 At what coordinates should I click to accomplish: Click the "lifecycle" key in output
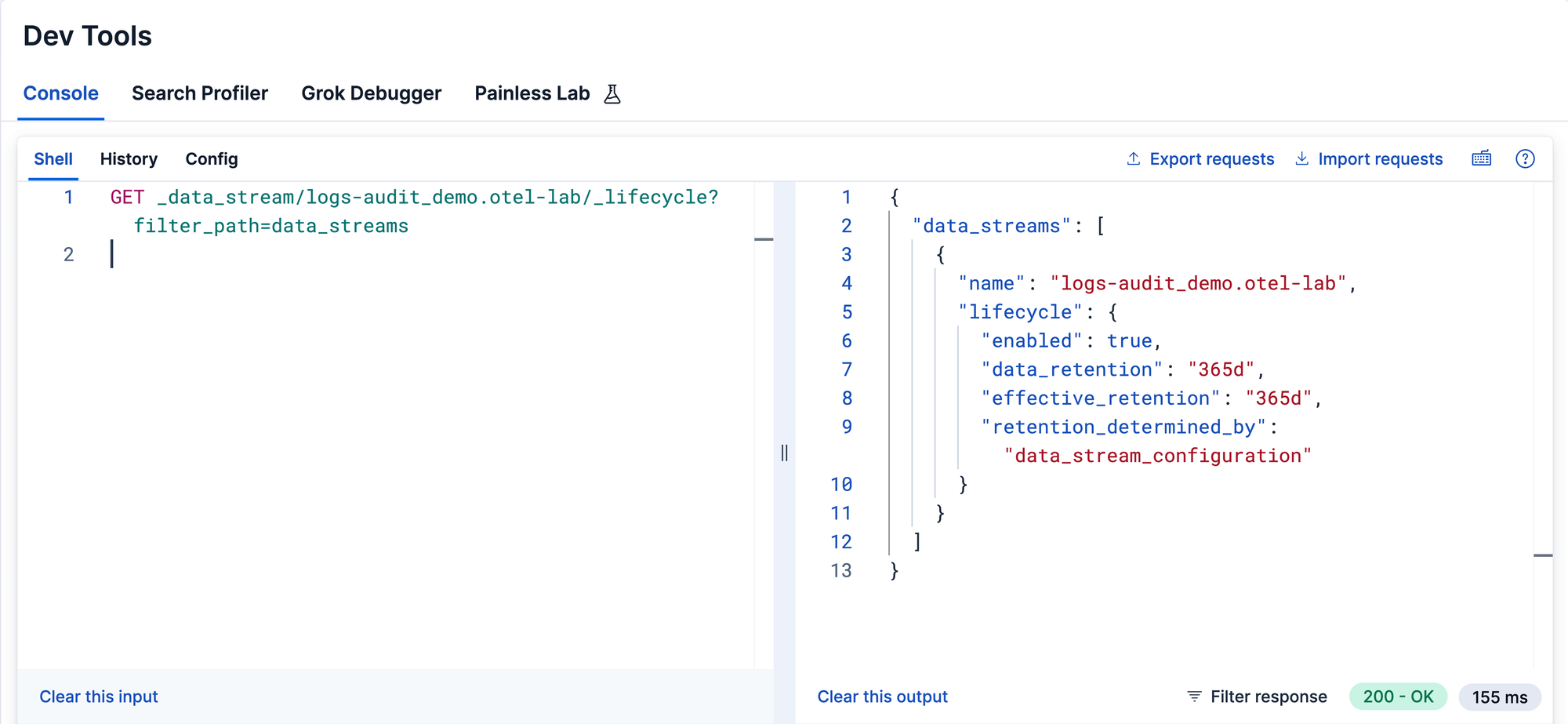click(x=1021, y=312)
